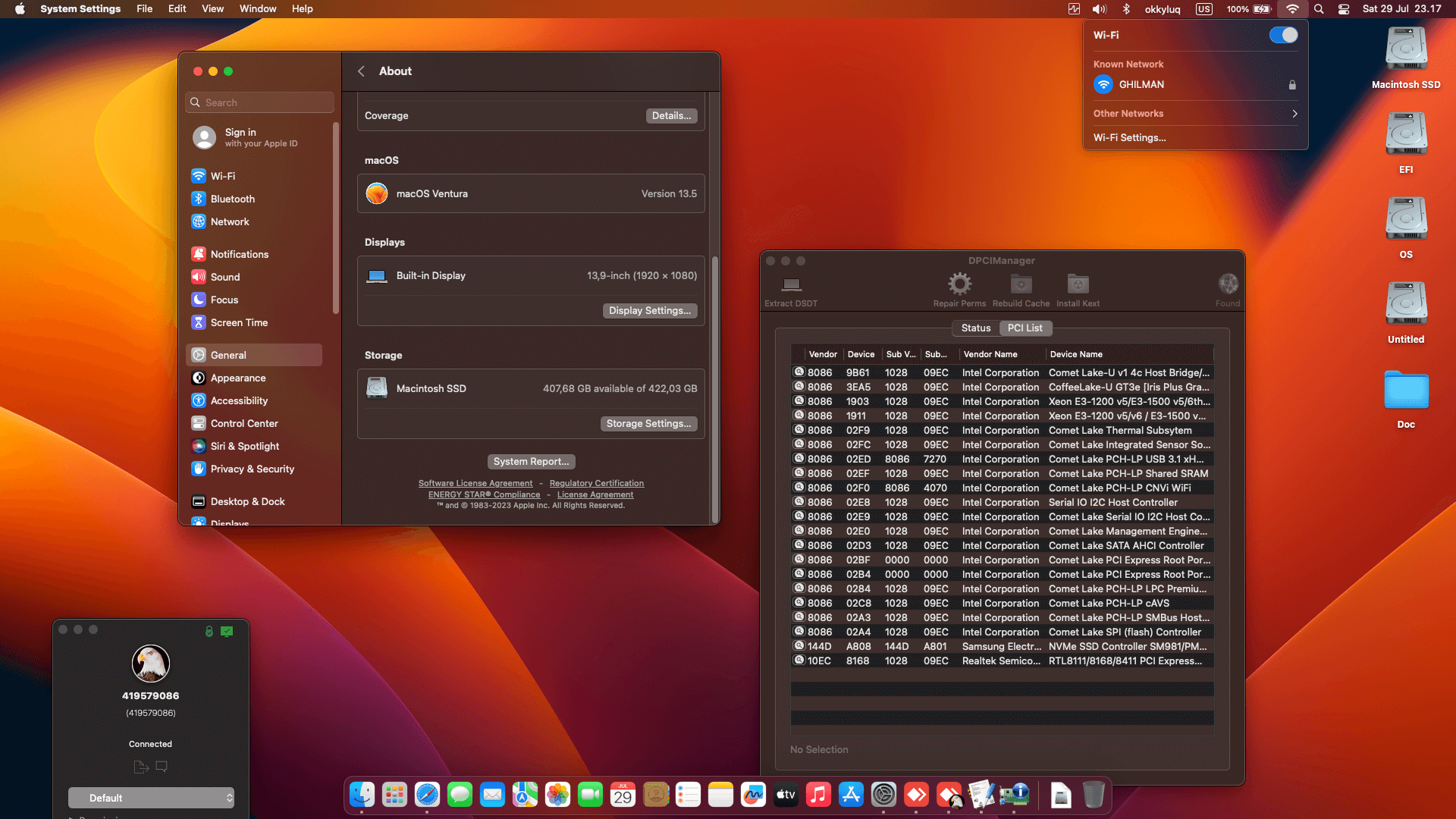Click the volume icon in the menu bar

point(1099,9)
